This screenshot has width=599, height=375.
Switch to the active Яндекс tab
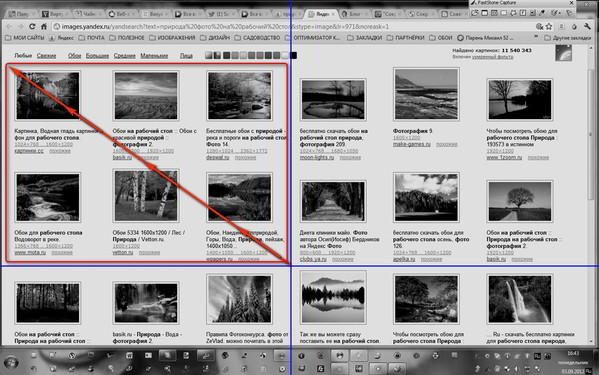pos(321,14)
